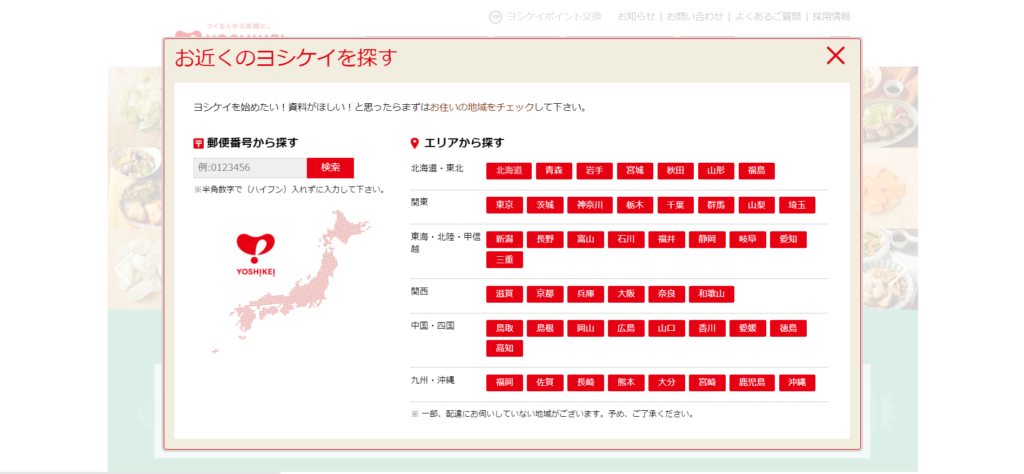Viewport: 1024px width, 474px height.
Task: Select 福井 prefecture button
Action: pyautogui.click(x=666, y=240)
